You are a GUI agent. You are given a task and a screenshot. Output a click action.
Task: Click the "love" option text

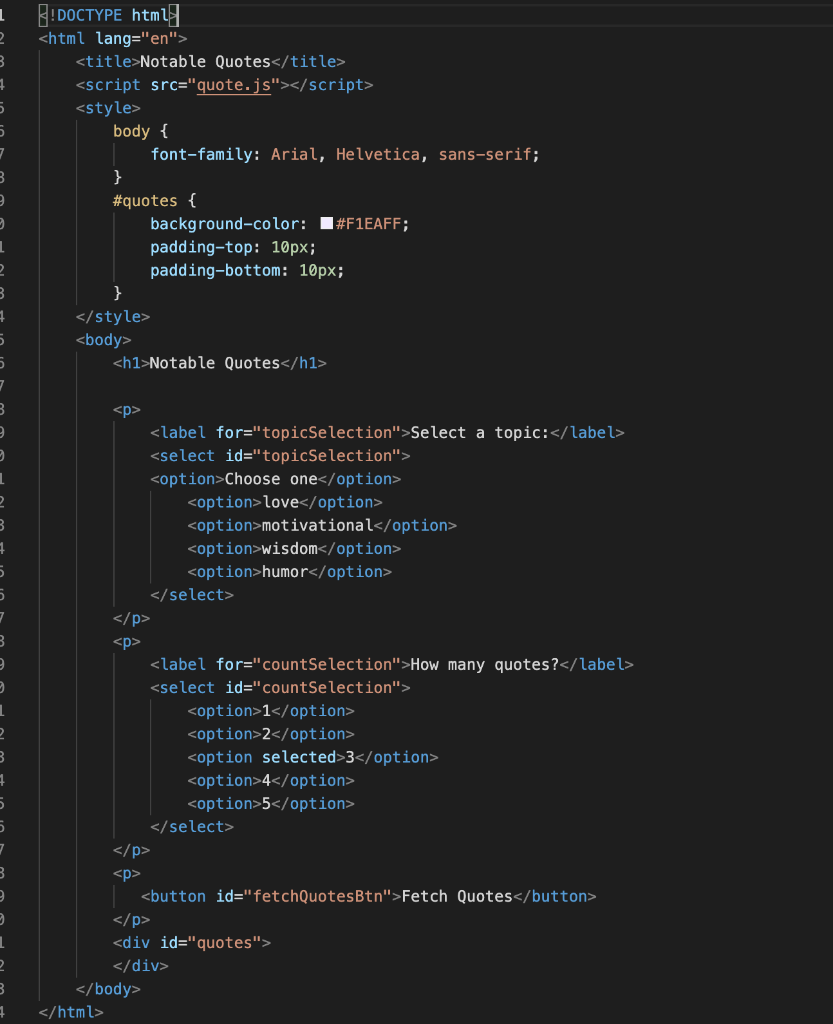(281, 502)
